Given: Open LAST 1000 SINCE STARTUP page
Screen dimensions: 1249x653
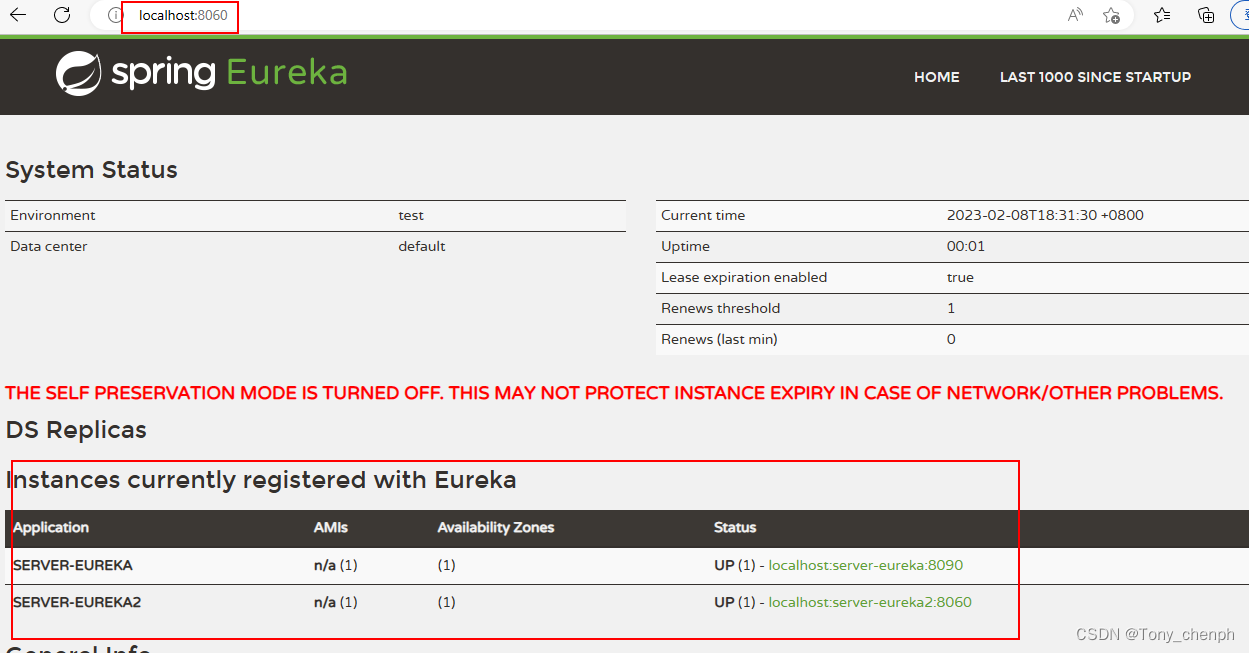Looking at the screenshot, I should pos(1095,77).
